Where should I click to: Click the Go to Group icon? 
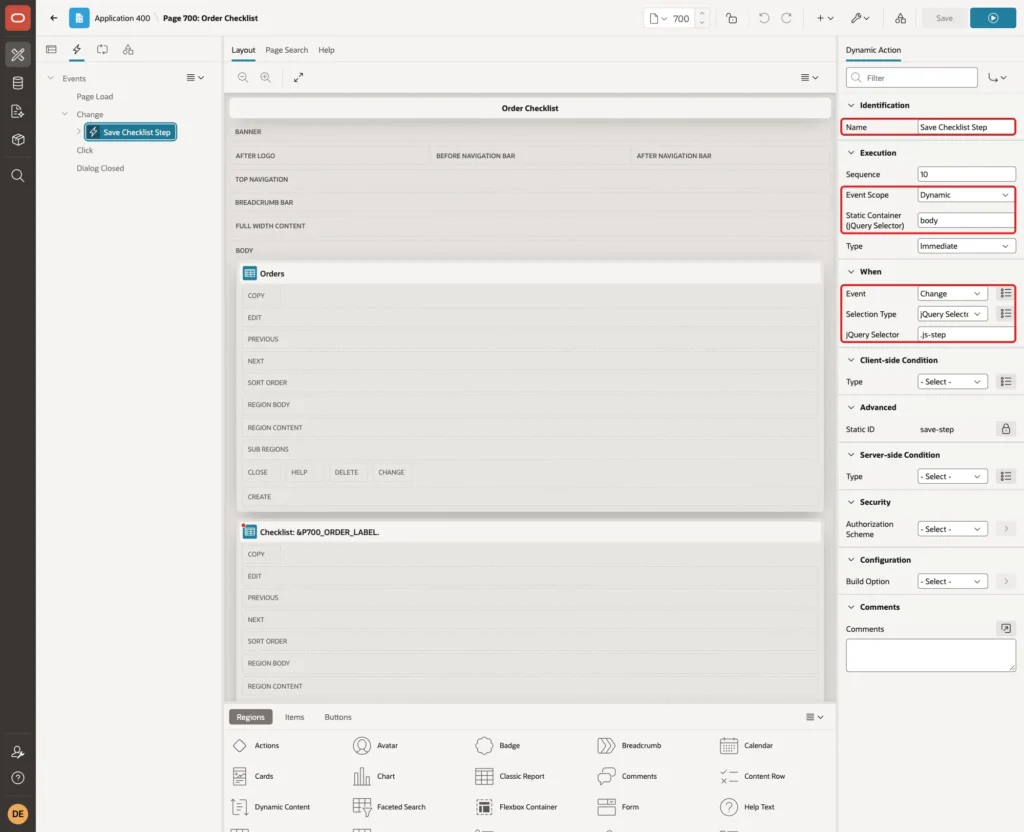point(997,78)
